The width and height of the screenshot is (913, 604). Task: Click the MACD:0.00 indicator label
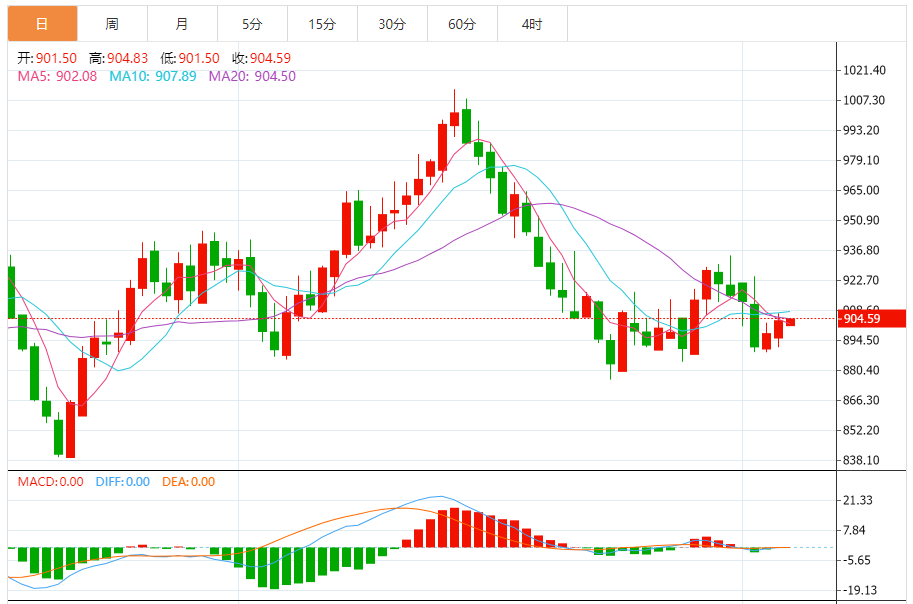pyautogui.click(x=51, y=482)
